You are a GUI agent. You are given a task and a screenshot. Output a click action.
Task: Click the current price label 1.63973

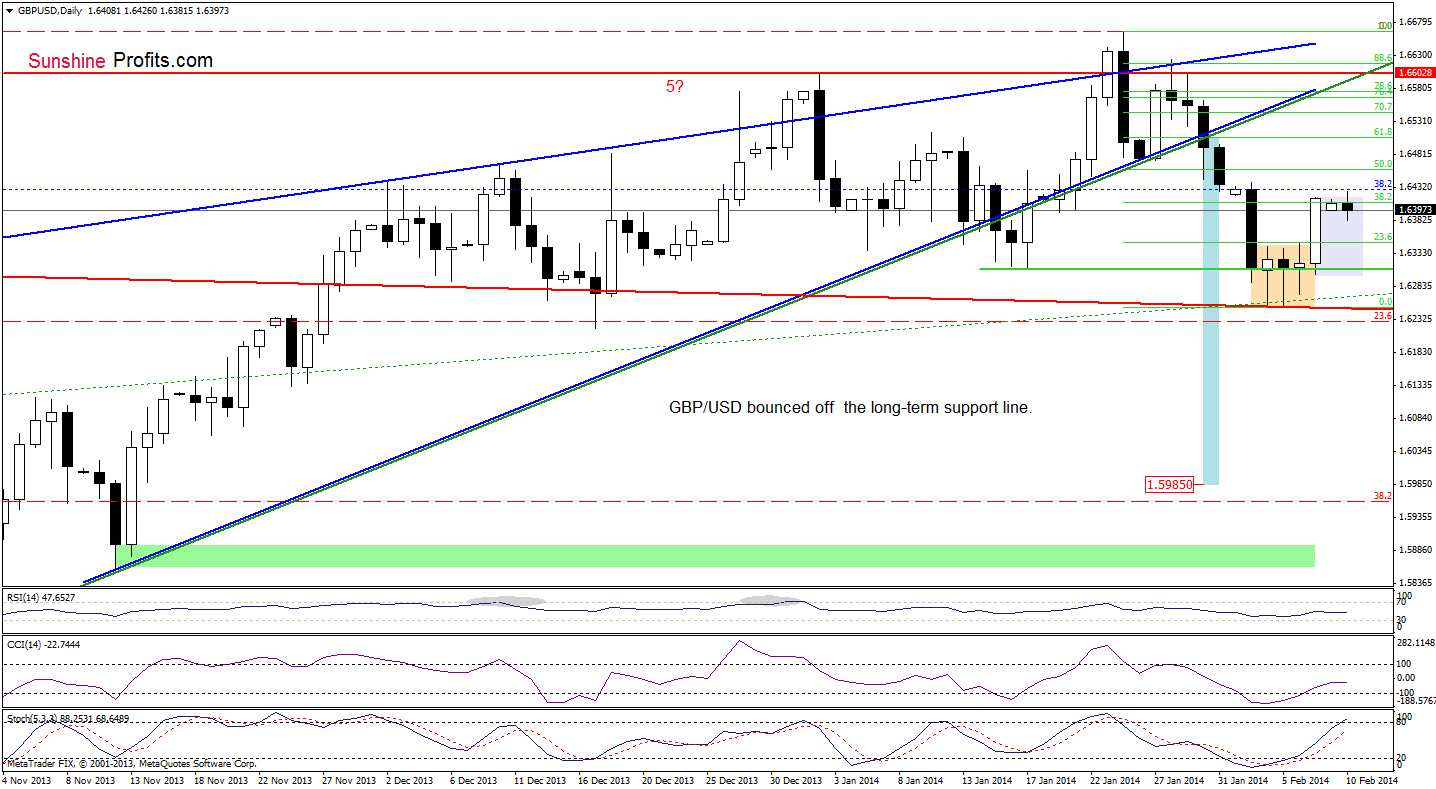(x=1415, y=209)
